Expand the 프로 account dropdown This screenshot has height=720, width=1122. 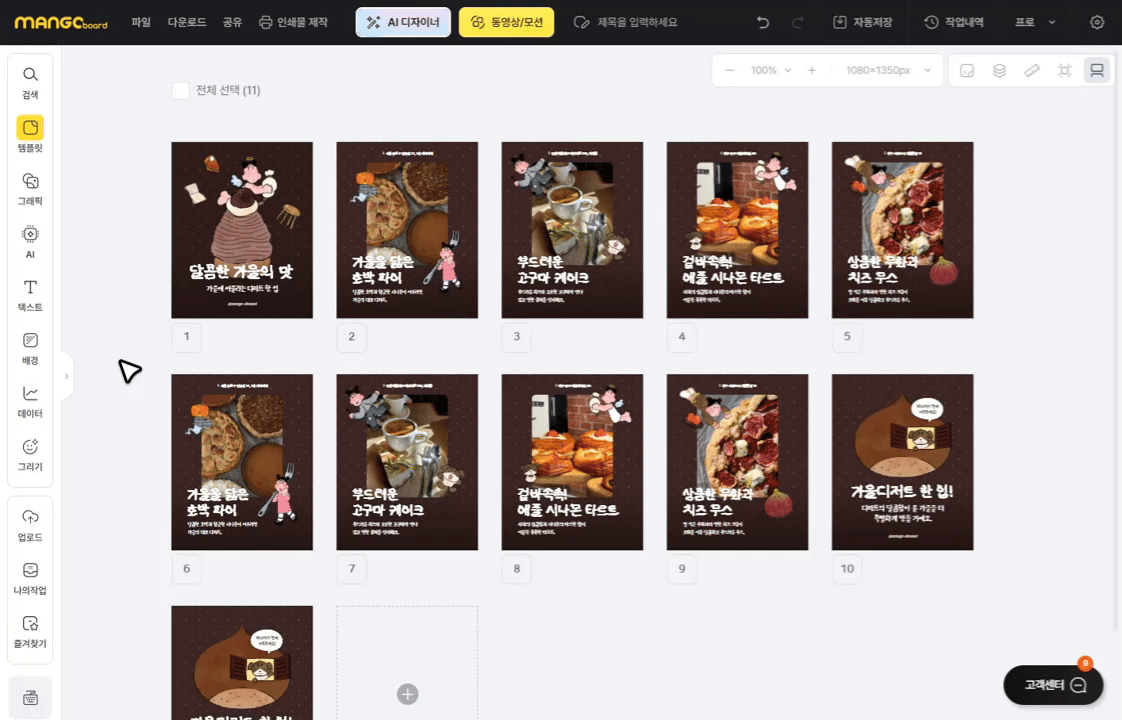(x=1035, y=22)
